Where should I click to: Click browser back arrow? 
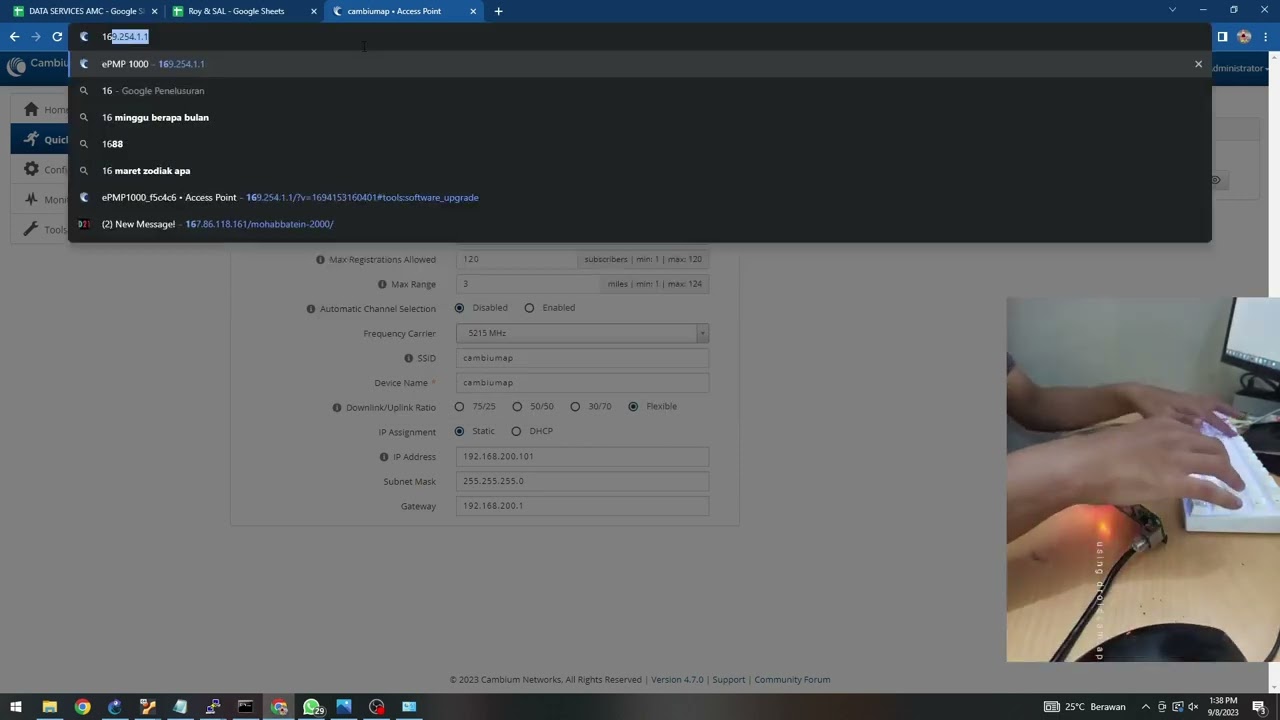(x=14, y=37)
